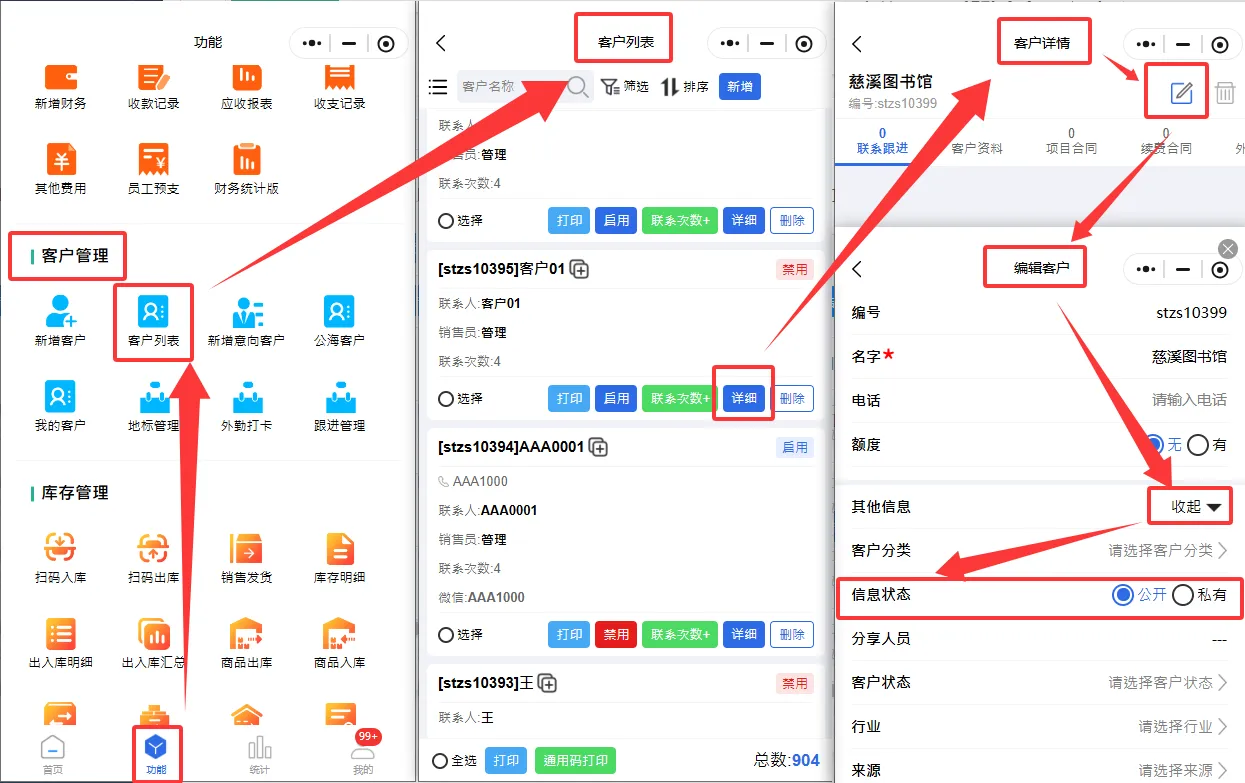Viewport: 1245px width, 783px height.
Task: Tick the 全选 select-all option
Action: tap(440, 761)
